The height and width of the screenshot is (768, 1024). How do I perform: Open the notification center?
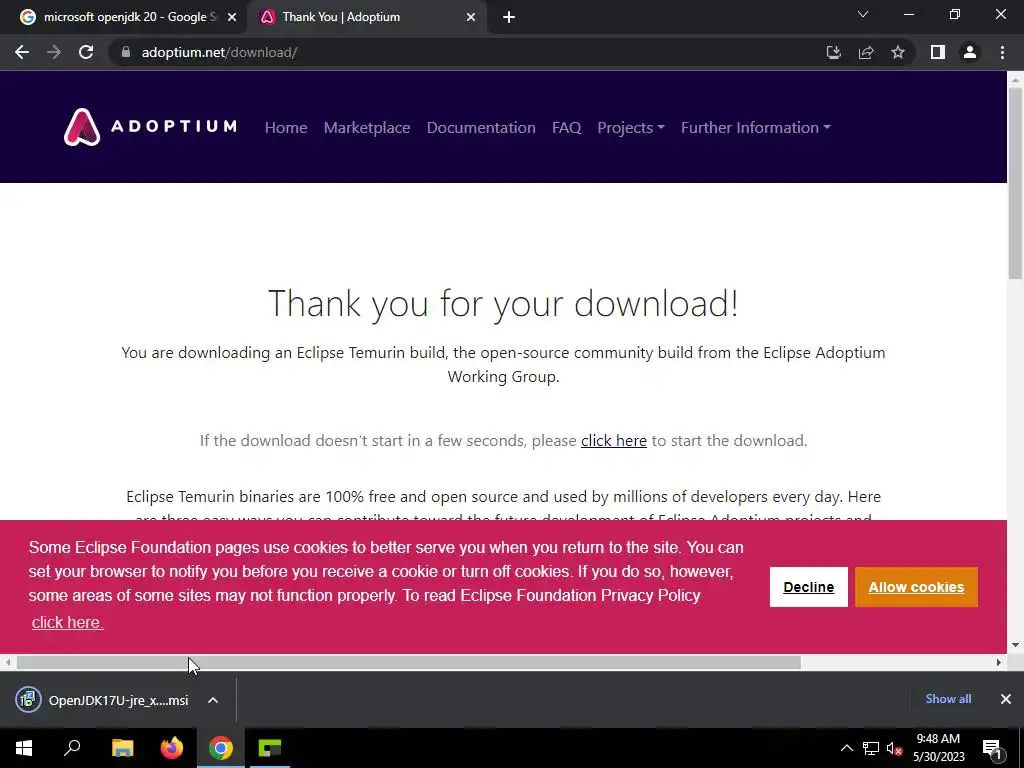(x=992, y=748)
